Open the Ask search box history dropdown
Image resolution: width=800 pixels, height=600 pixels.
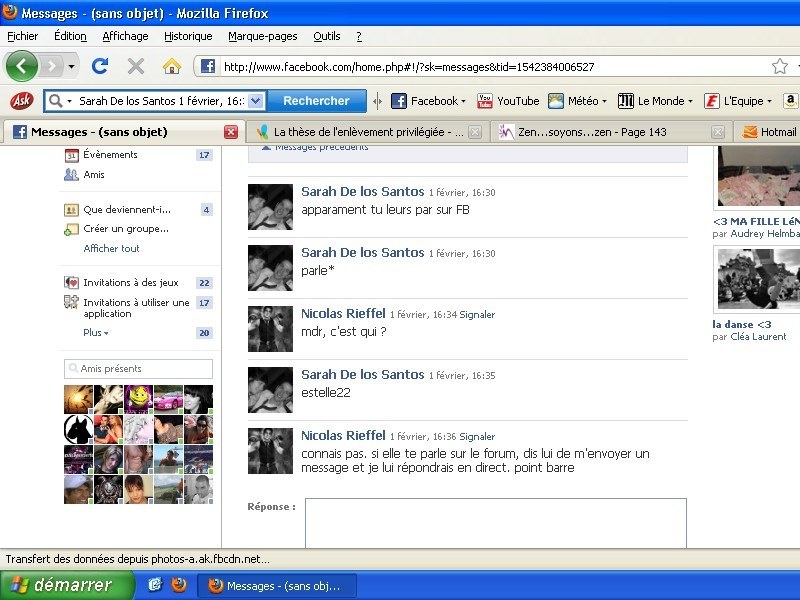[x=255, y=101]
